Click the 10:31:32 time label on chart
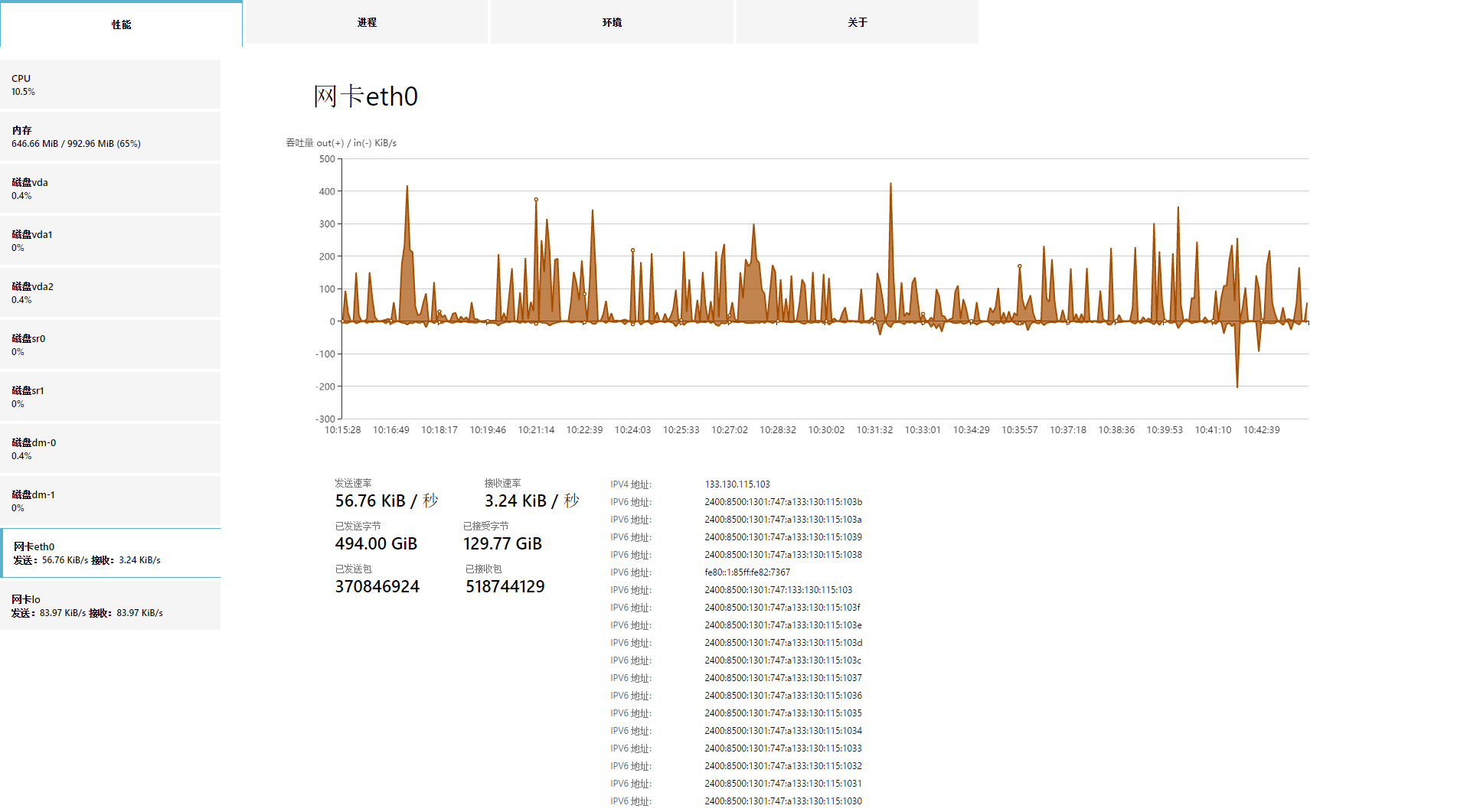This screenshot has width=1470, height=812. 874,429
